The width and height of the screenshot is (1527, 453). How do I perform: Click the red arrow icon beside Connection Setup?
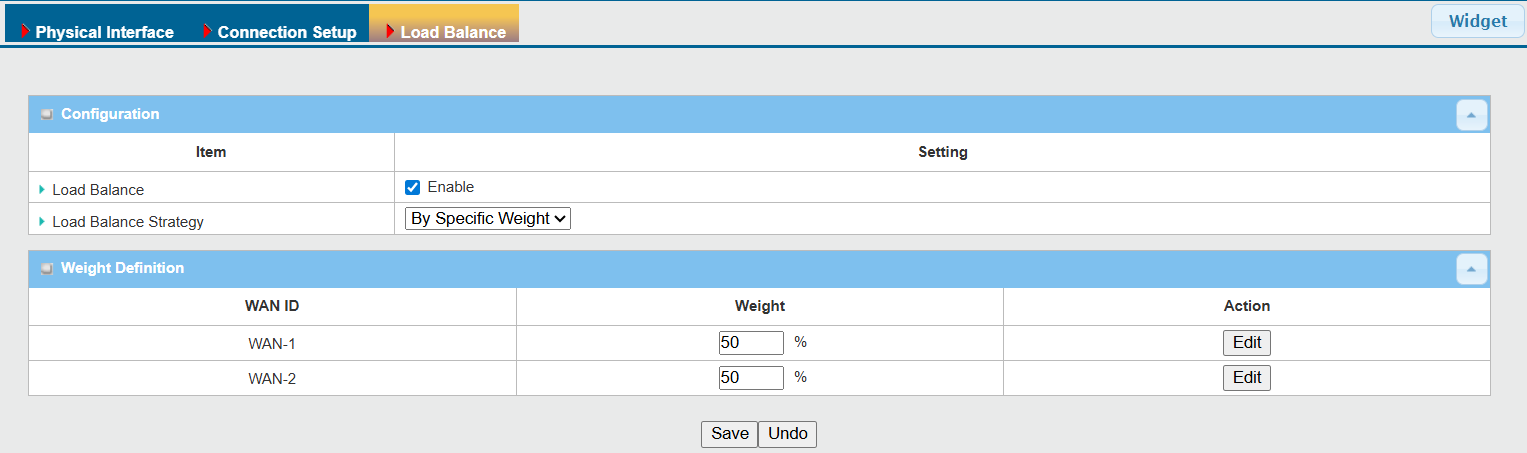point(208,31)
